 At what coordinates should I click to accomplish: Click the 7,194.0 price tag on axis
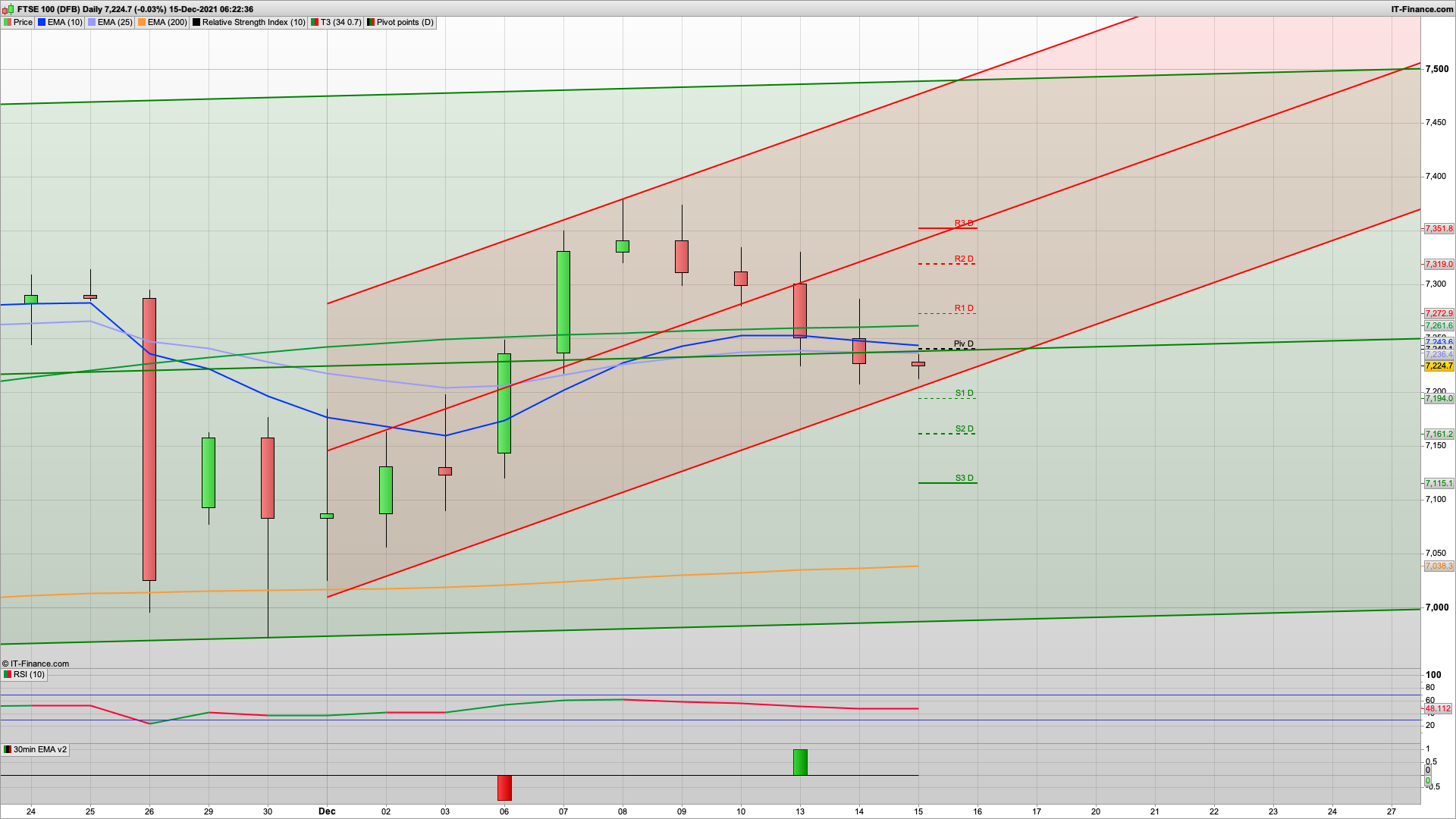[x=1439, y=398]
